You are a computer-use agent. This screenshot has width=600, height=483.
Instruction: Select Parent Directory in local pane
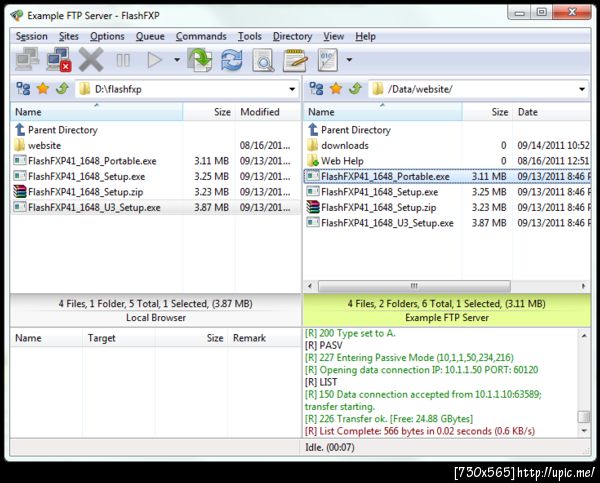click(x=56, y=130)
